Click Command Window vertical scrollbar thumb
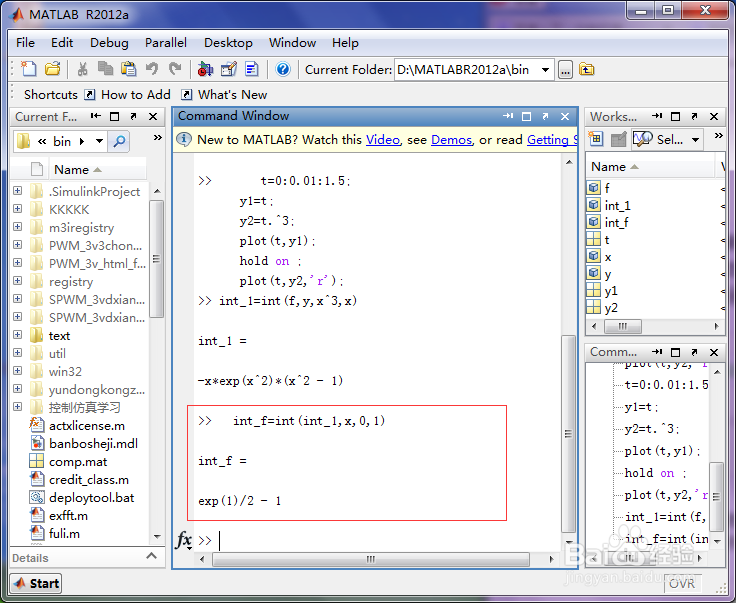The width and height of the screenshot is (736, 603). pos(568,434)
